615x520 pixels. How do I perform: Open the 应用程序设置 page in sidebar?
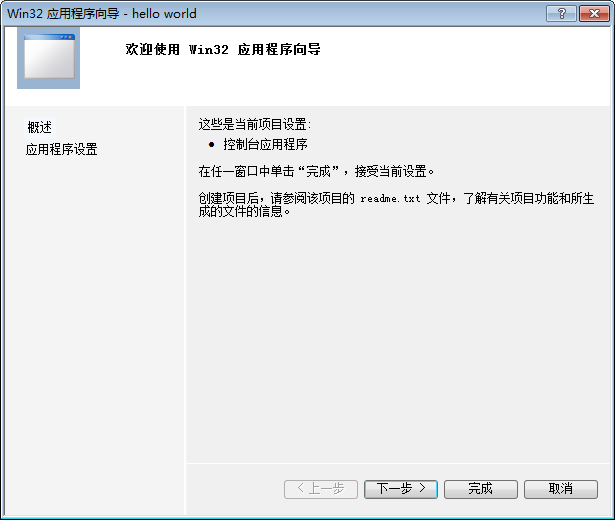click(x=61, y=149)
